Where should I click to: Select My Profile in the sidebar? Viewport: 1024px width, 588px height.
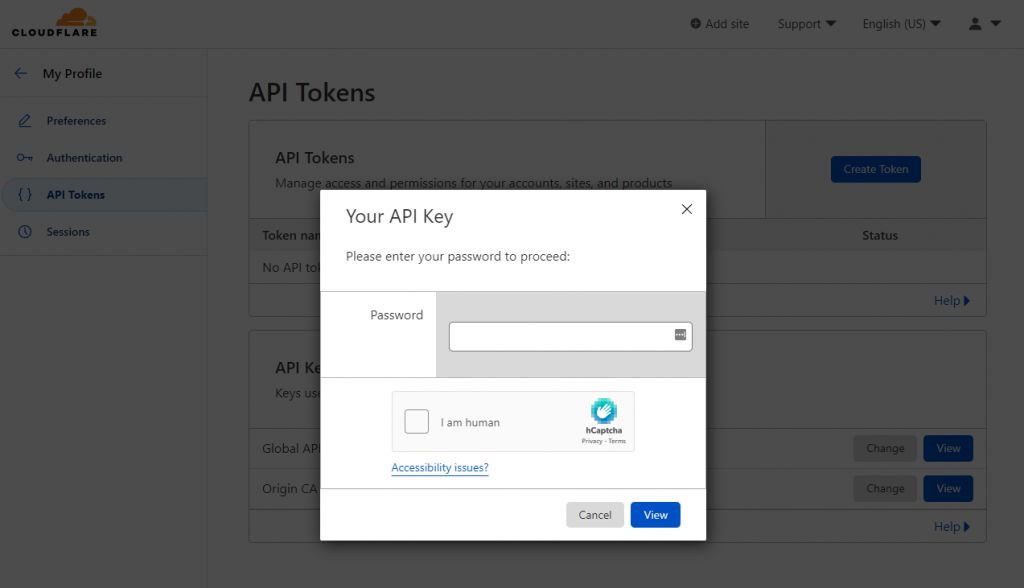click(x=74, y=73)
